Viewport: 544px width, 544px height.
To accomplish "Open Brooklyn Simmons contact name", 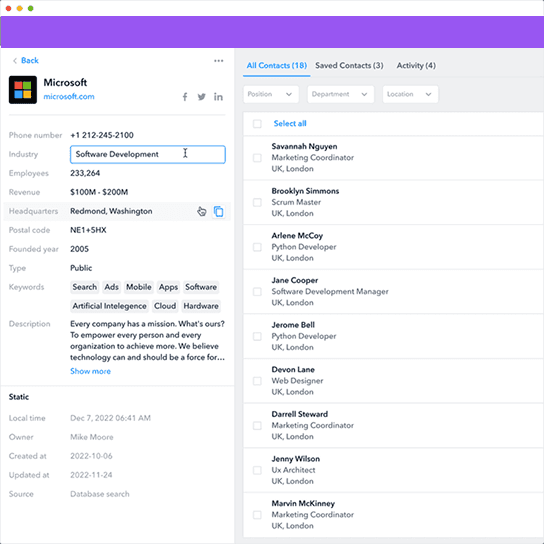I will 305,191.
